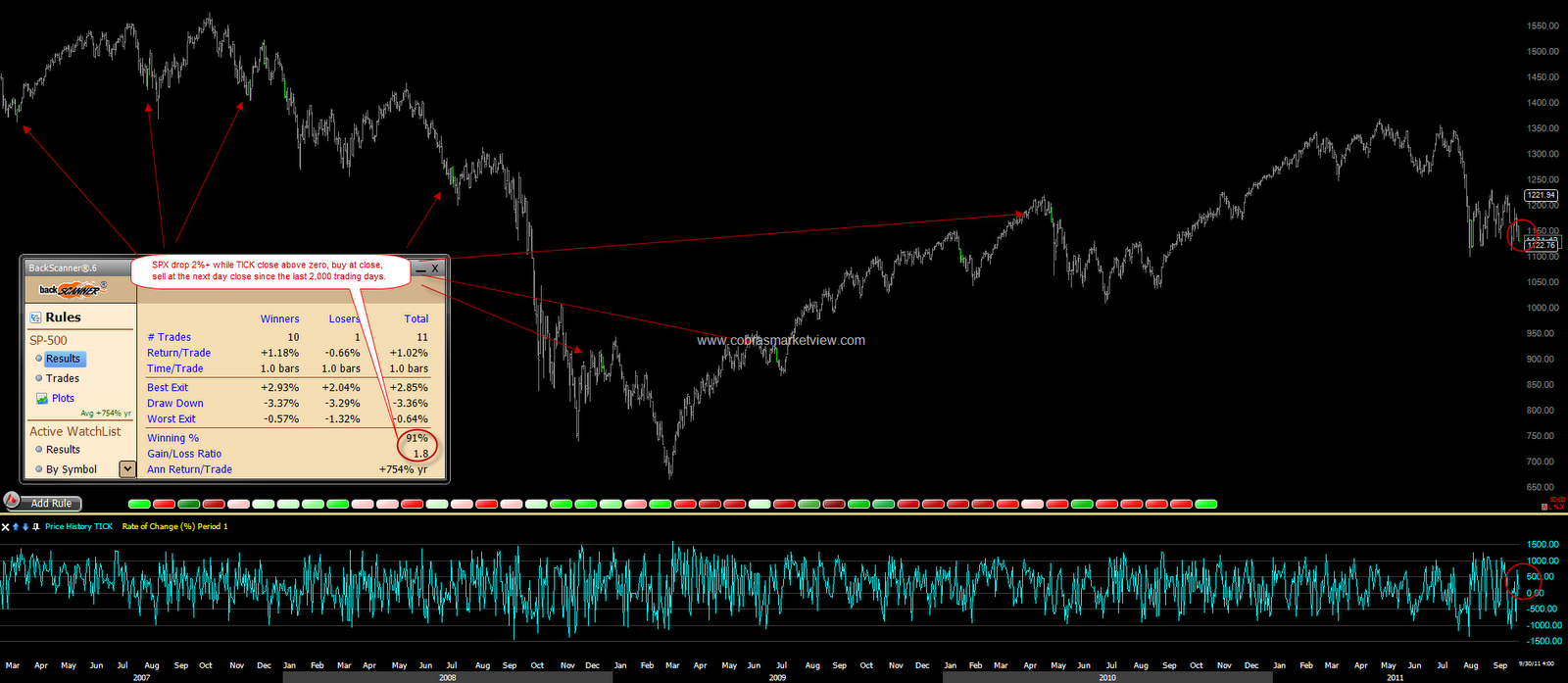Screen dimensions: 1568x683
Task: Click the Ann Return/Trade row label
Action: (x=189, y=469)
